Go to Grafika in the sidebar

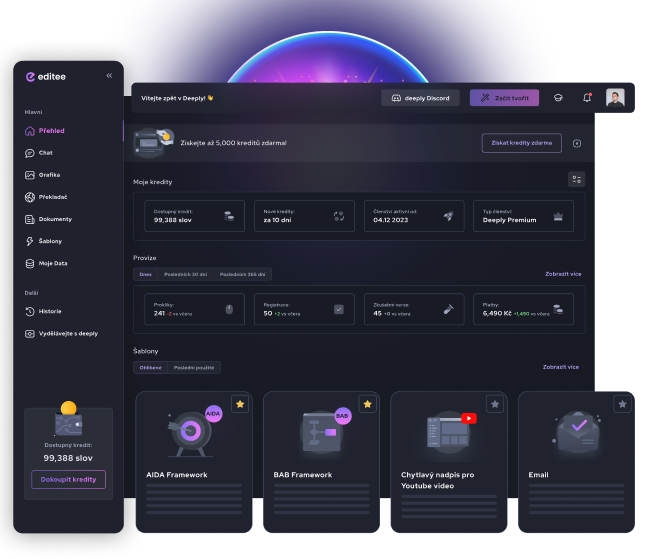point(43,175)
